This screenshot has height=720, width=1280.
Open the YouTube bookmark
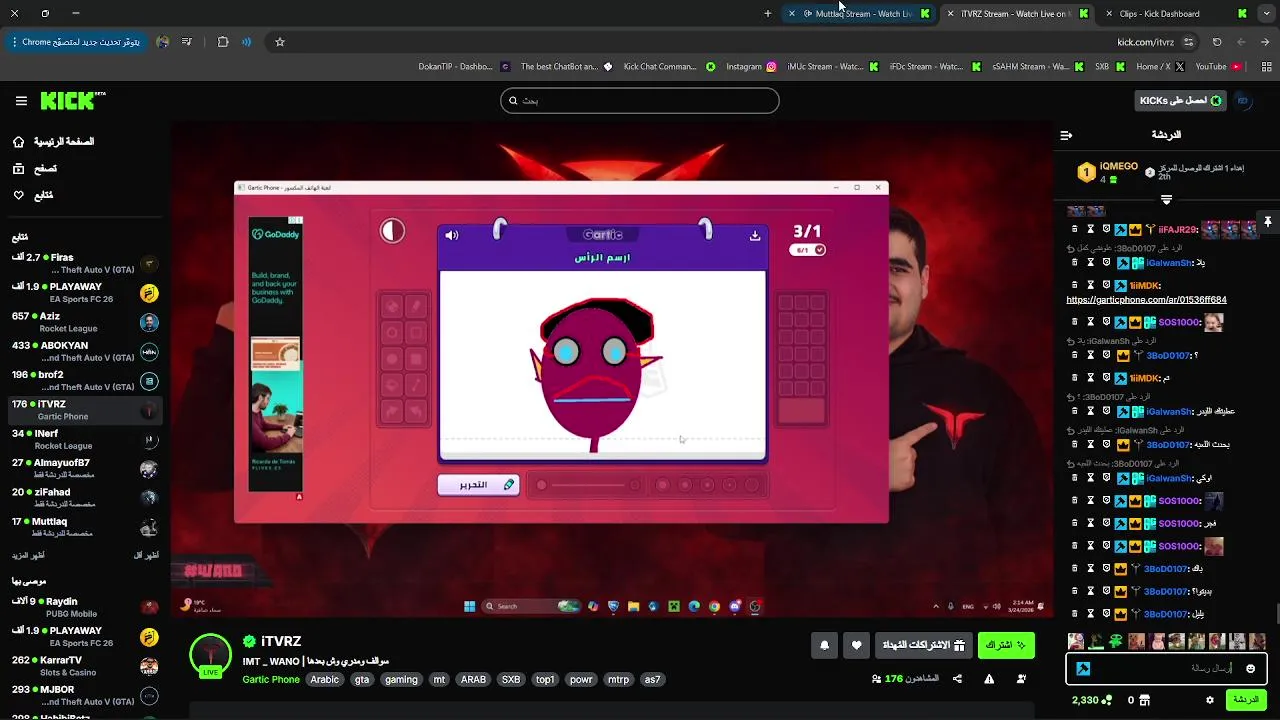[1218, 67]
